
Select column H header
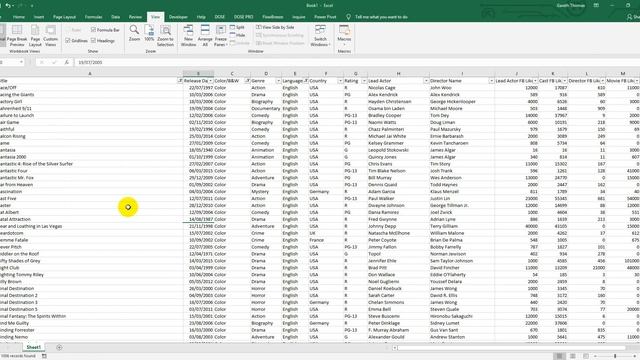(399, 73)
